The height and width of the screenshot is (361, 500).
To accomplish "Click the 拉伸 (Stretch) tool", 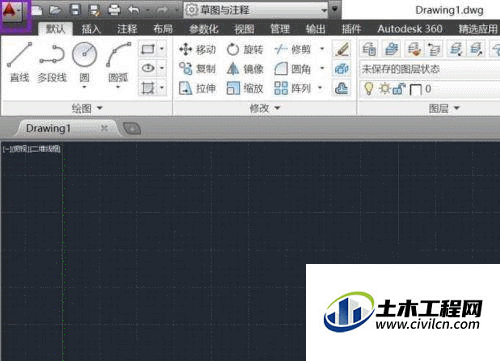I will [197, 88].
